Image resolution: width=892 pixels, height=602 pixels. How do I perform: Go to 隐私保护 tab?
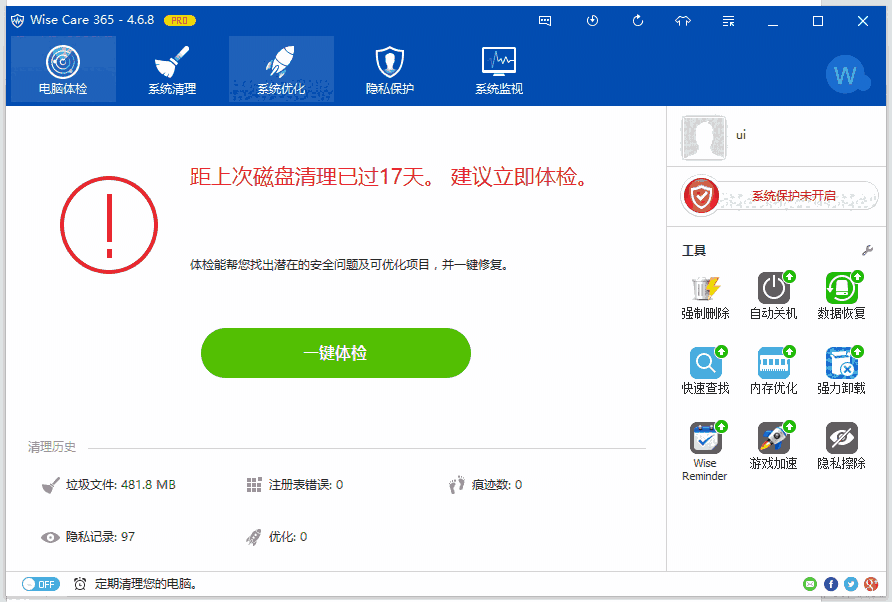[x=390, y=69]
